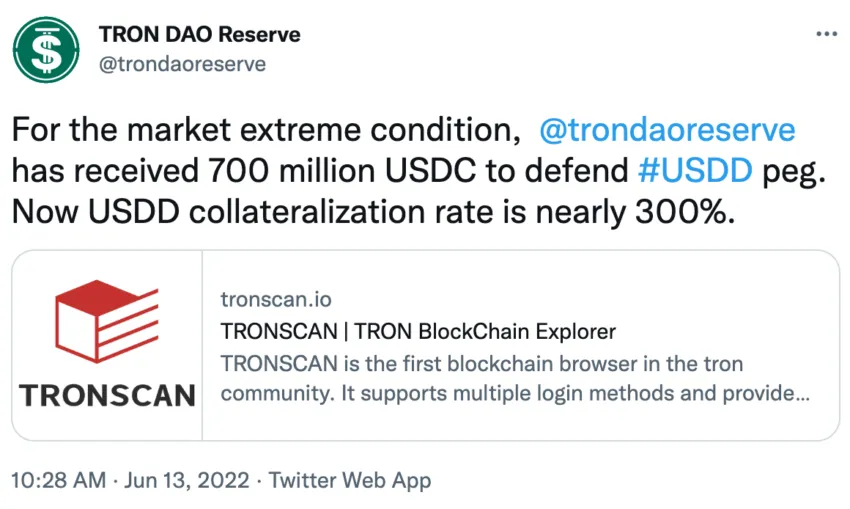Click the @trondaoreserve handle under the name
The height and width of the screenshot is (509, 850).
point(182,64)
